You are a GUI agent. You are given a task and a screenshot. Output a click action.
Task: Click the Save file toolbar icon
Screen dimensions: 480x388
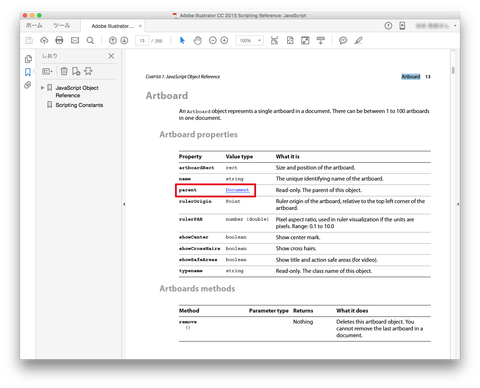[x=29, y=40]
